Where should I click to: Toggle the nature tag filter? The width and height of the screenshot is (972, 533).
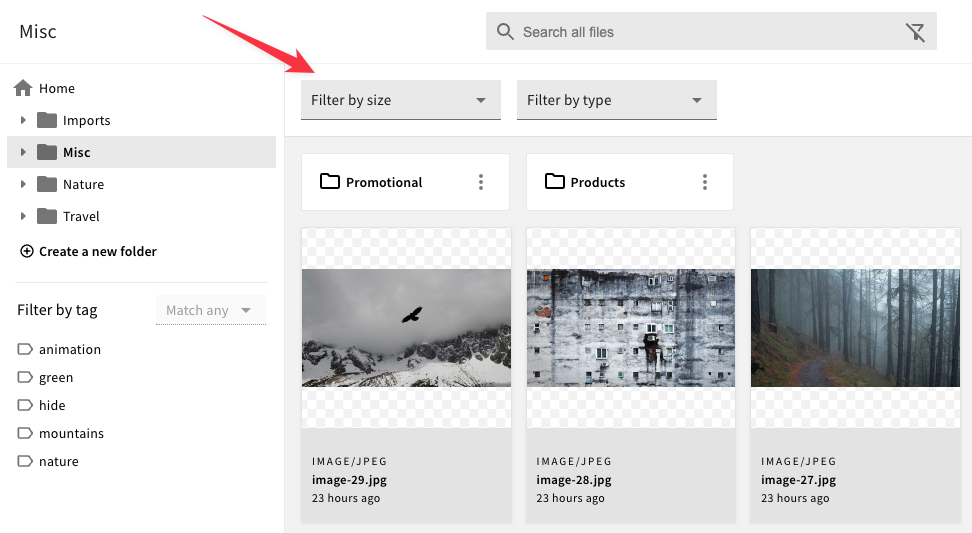58,461
